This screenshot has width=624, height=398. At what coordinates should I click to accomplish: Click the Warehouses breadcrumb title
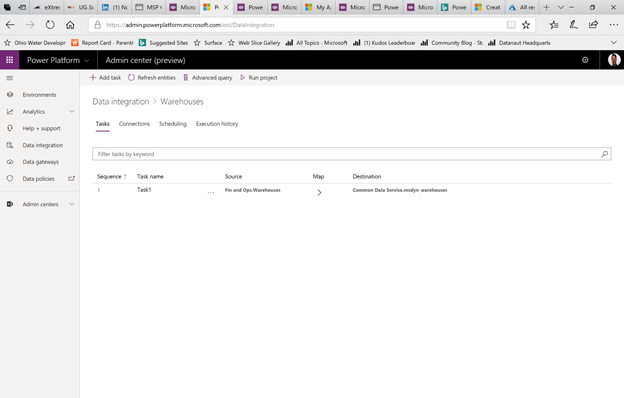pos(182,101)
